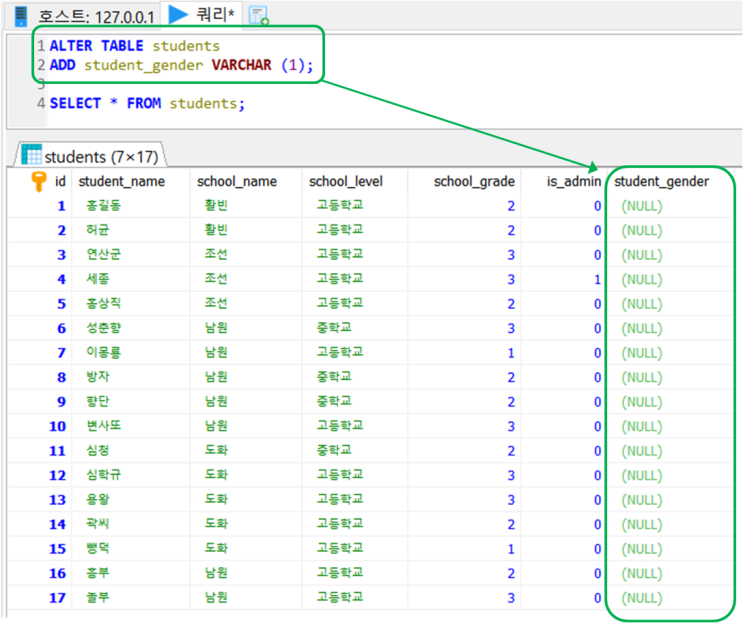Select the cell 변사또

(104, 426)
